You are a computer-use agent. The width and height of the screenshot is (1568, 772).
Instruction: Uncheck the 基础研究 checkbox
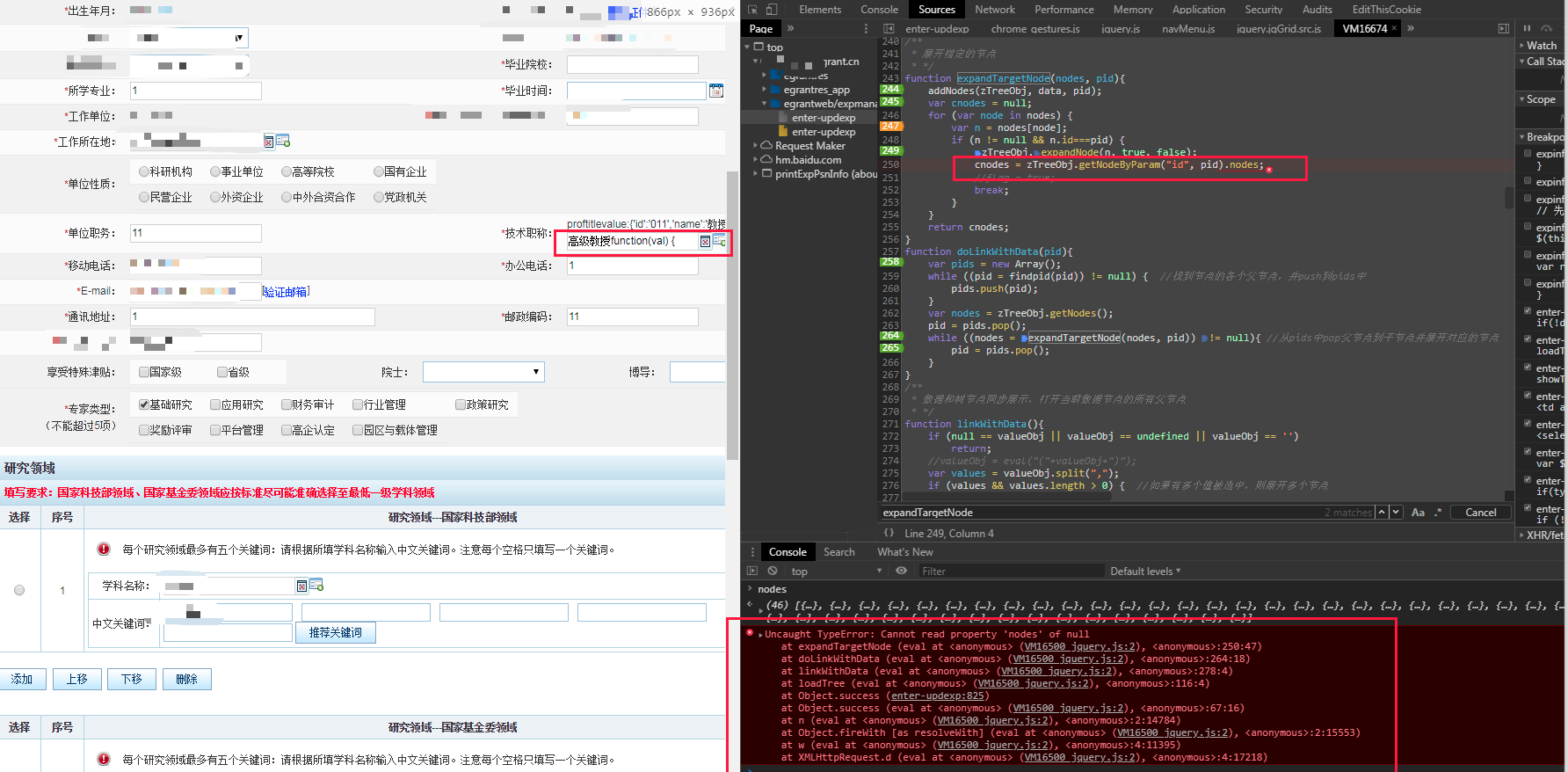(x=144, y=404)
